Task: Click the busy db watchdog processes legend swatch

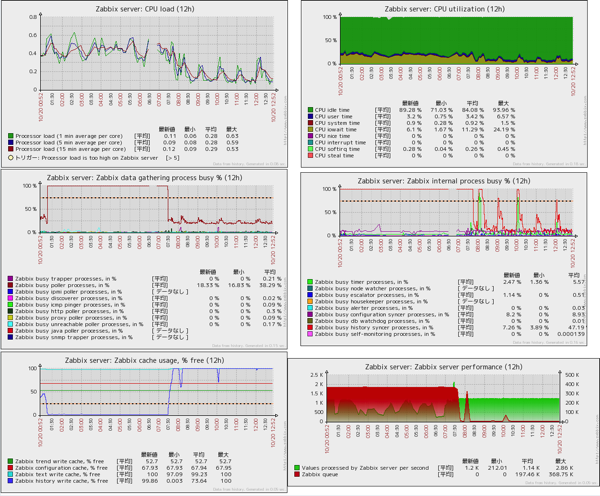Action: pos(310,321)
